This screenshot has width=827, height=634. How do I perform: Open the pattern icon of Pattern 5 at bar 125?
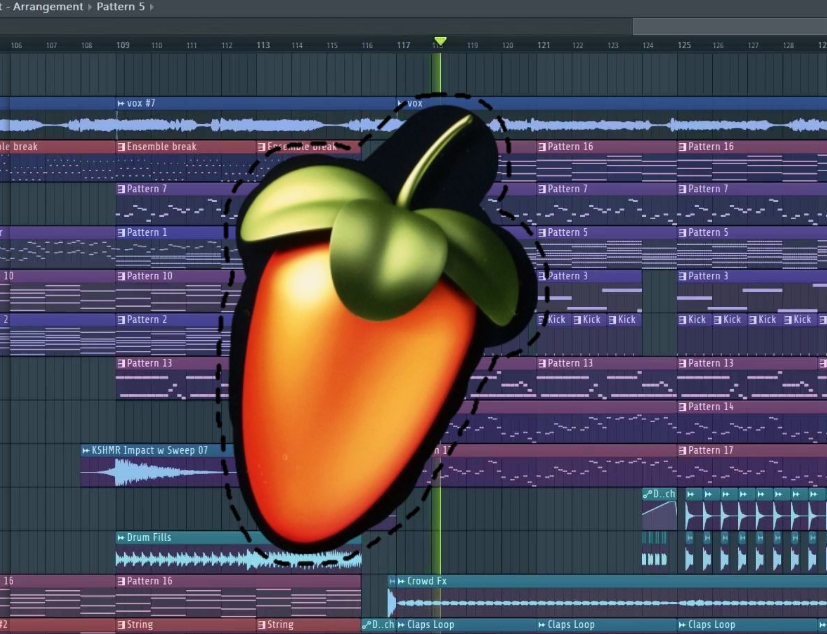click(682, 233)
